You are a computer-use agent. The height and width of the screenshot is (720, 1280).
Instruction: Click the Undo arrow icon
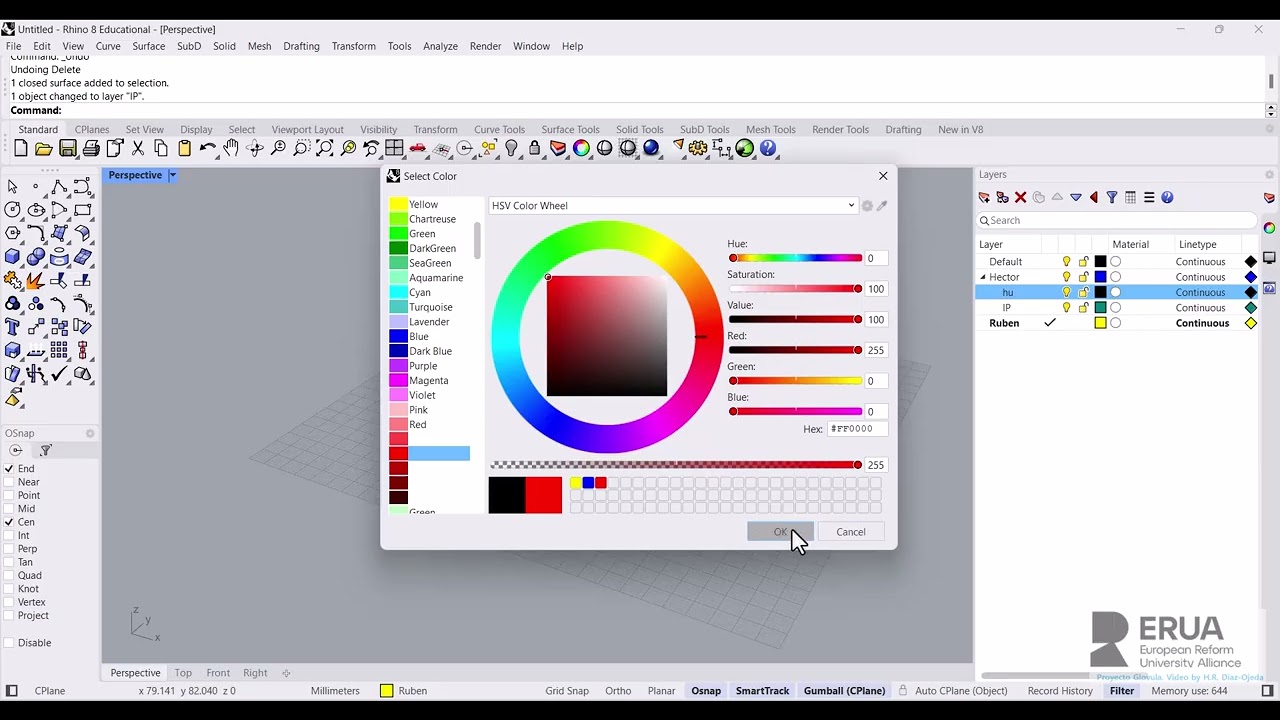[208, 149]
